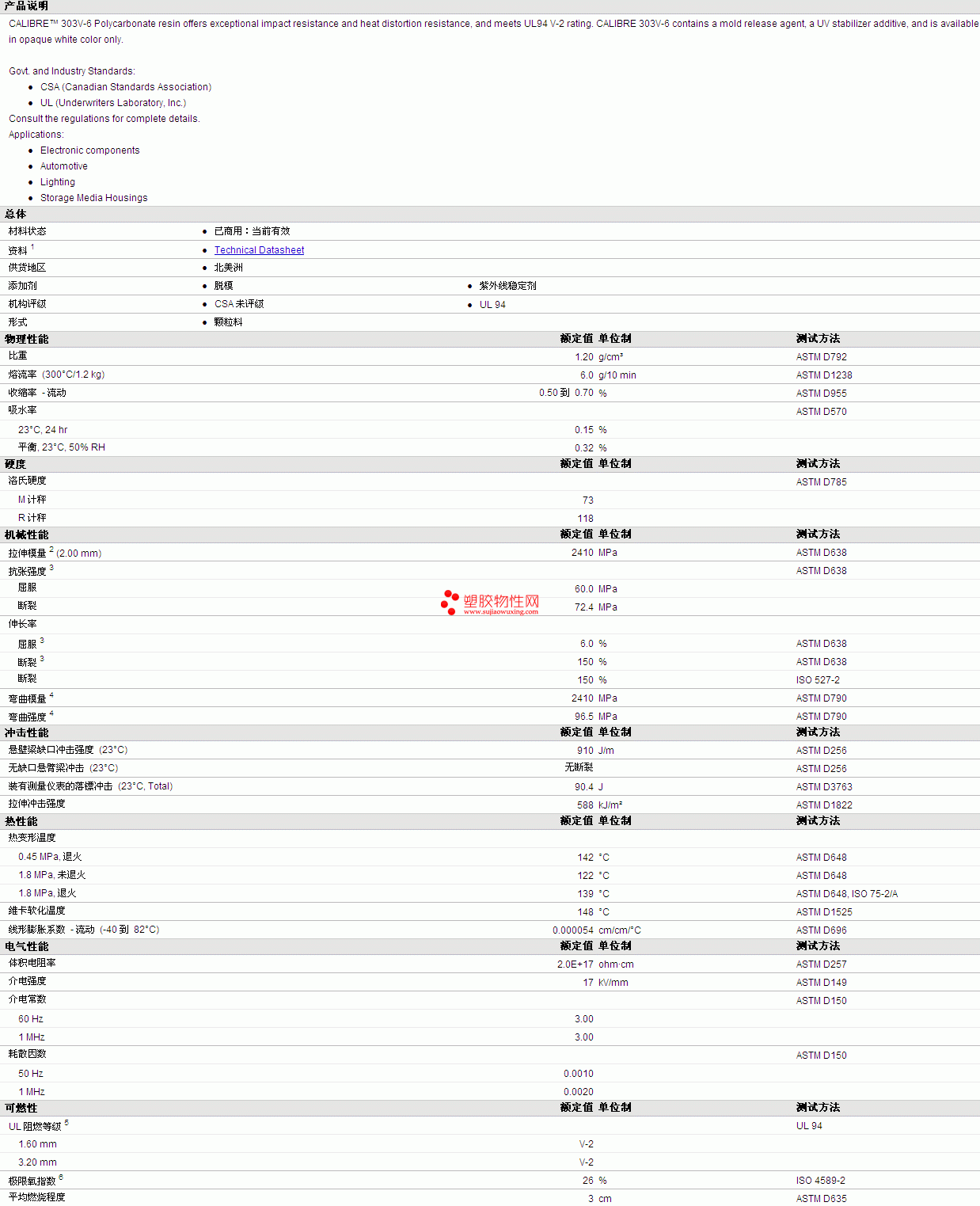Select the 'UL 阻燃等级' row label
This screenshot has width=980, height=1206.
pyautogui.click(x=35, y=1126)
